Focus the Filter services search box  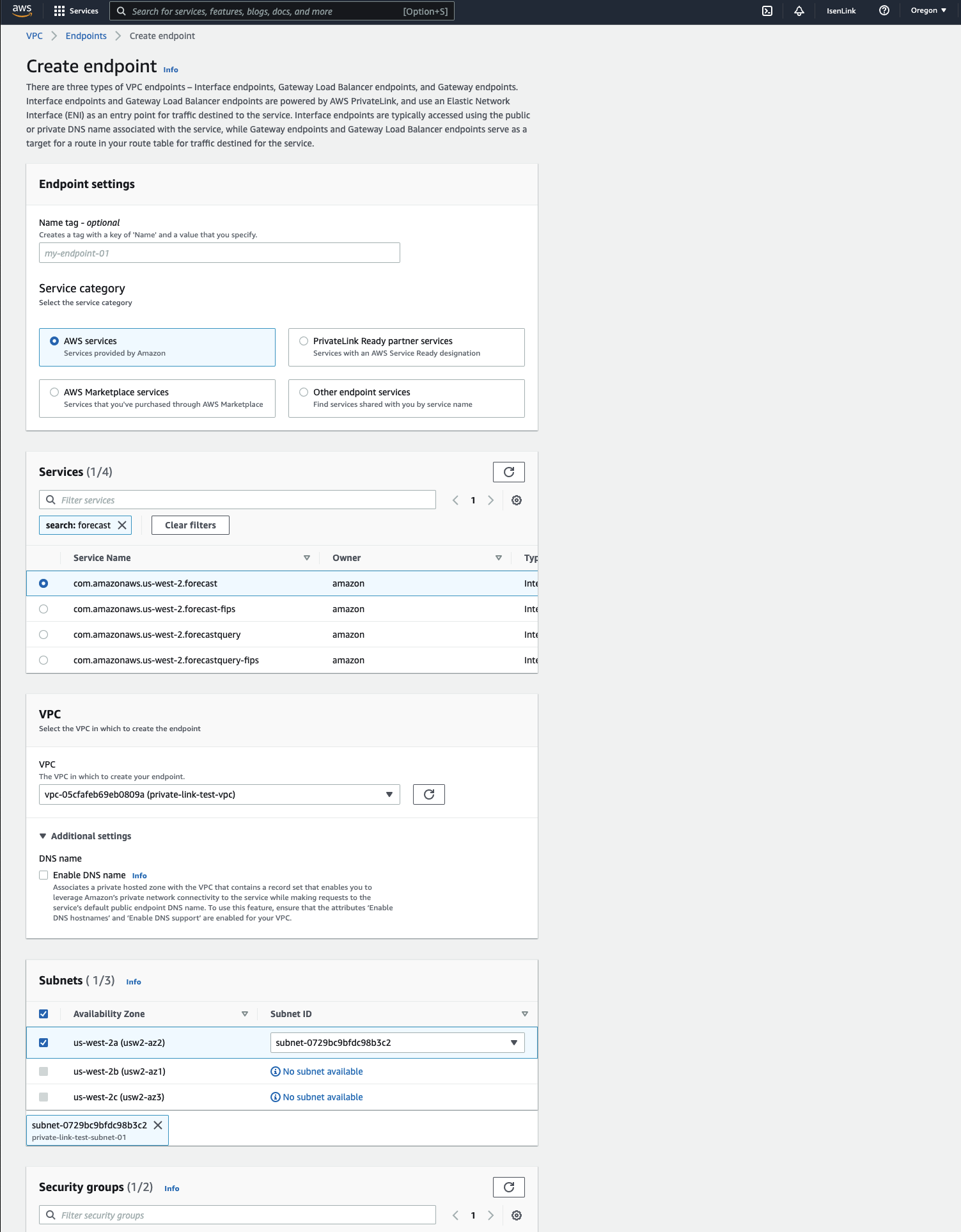coord(237,500)
